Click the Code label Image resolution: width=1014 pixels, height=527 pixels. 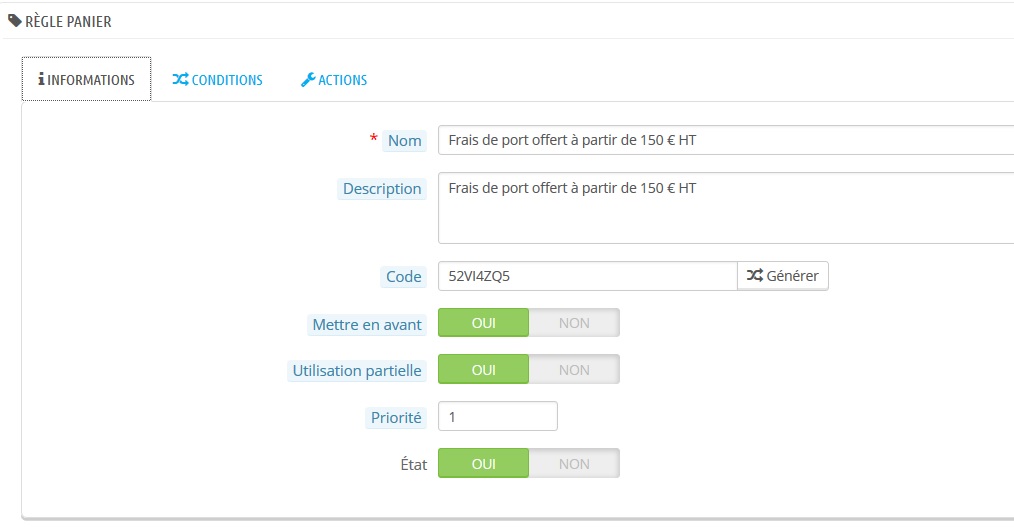(x=404, y=277)
